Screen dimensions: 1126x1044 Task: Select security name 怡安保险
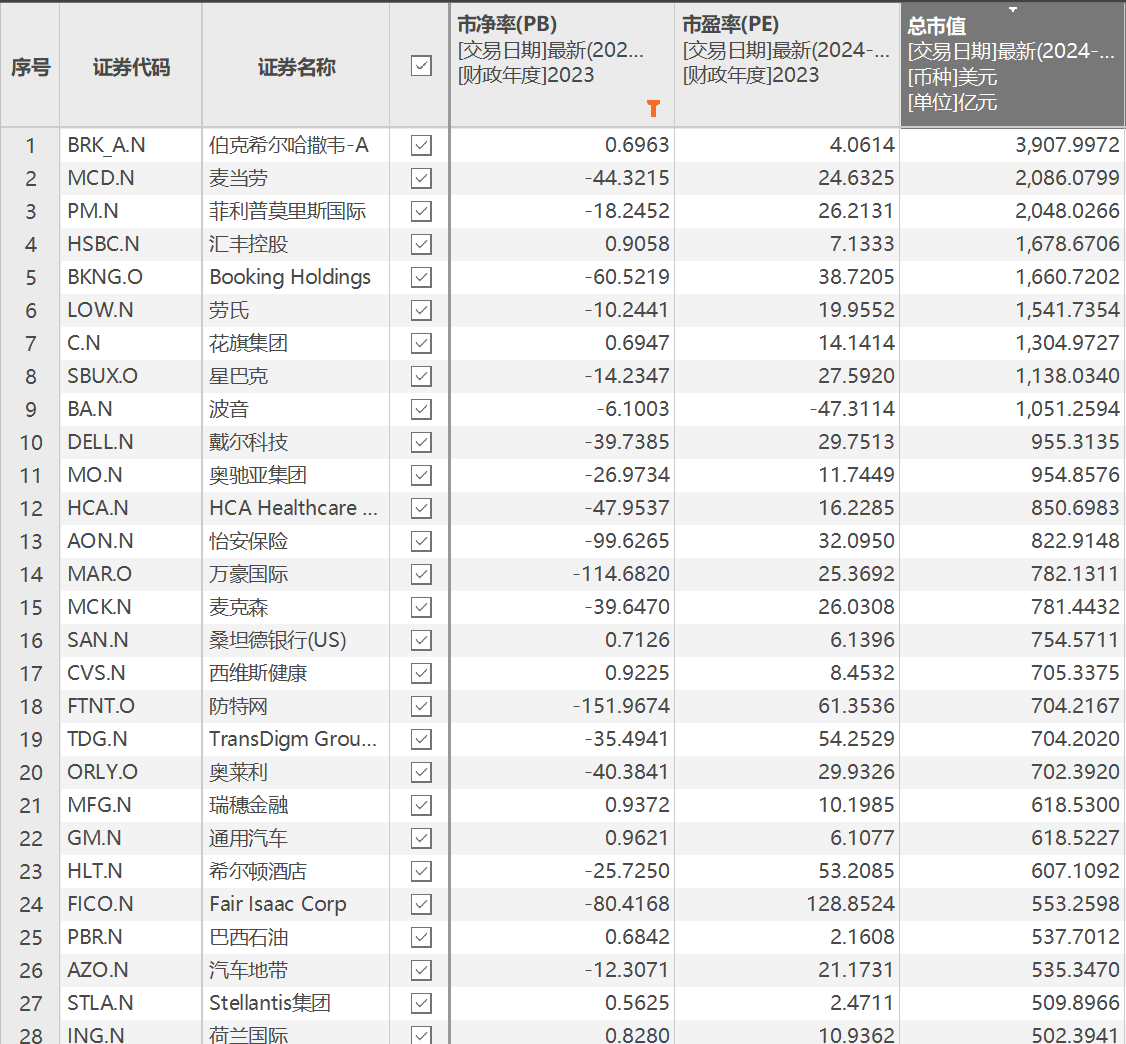coord(248,541)
